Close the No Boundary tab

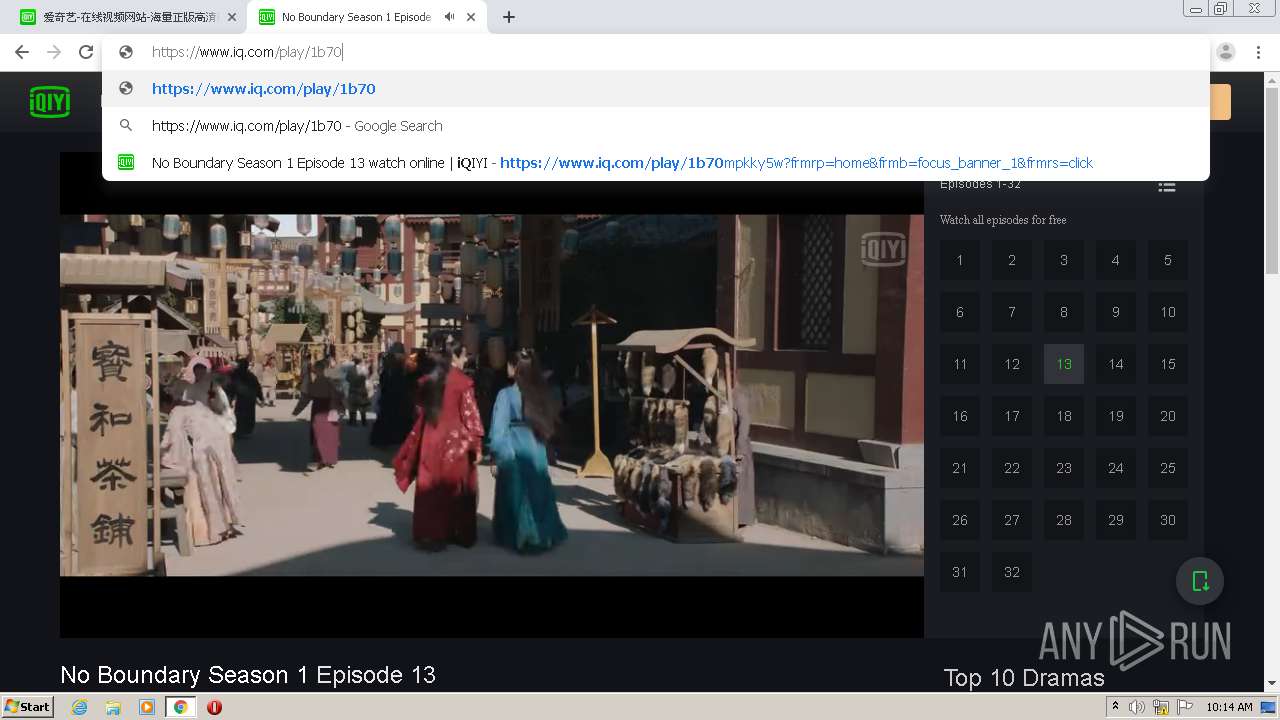(471, 17)
